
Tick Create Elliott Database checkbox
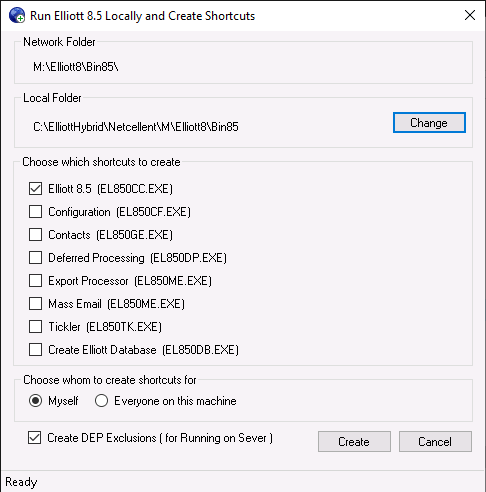tap(35, 350)
